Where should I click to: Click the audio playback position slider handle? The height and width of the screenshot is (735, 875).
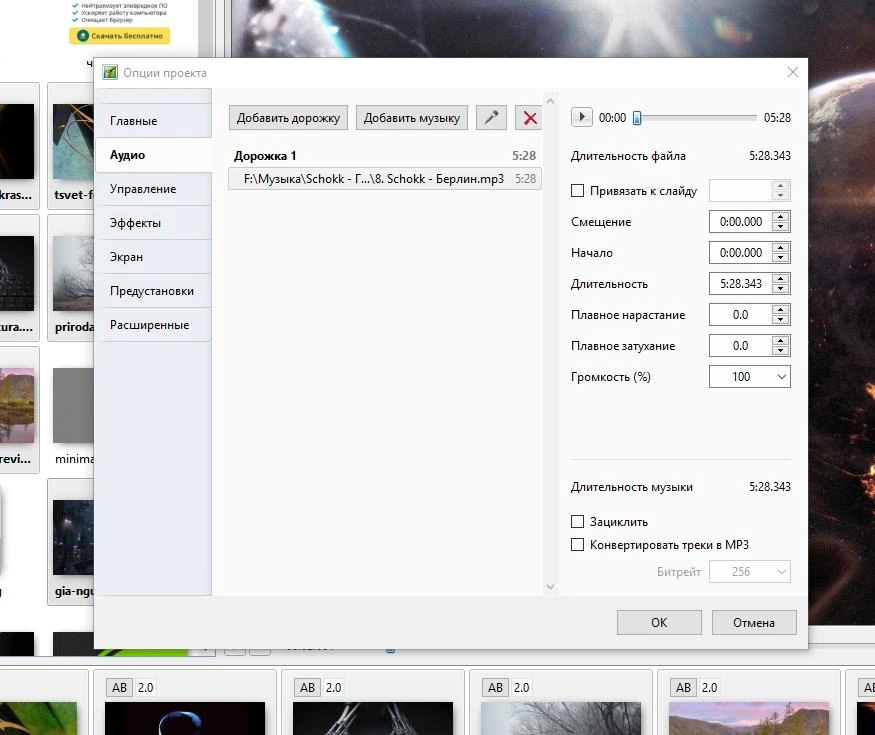(x=637, y=118)
